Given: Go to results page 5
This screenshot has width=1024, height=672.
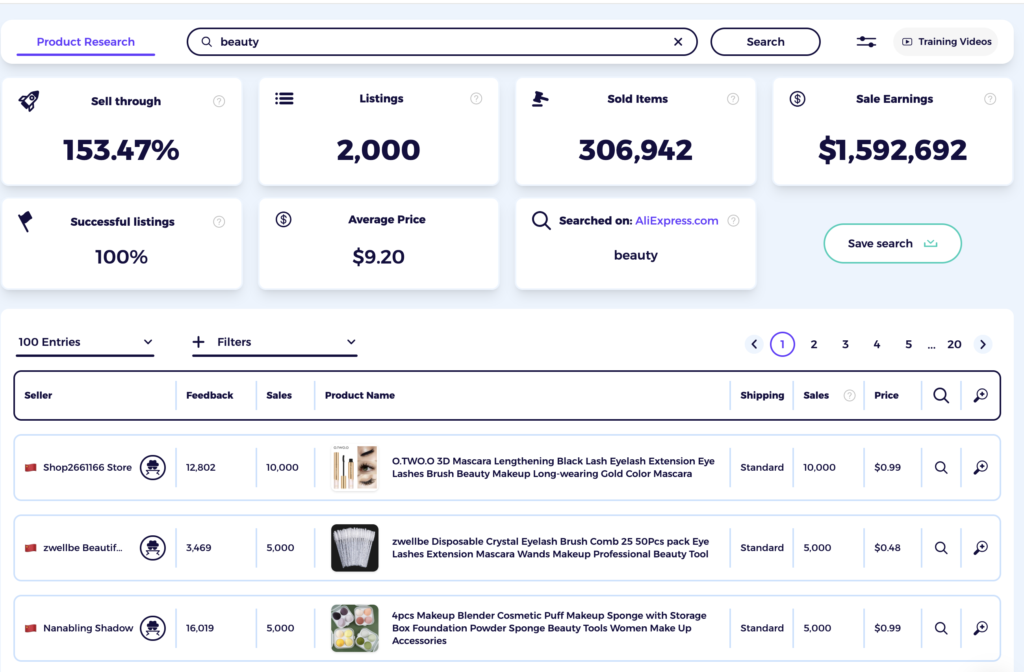Looking at the screenshot, I should click(x=908, y=343).
